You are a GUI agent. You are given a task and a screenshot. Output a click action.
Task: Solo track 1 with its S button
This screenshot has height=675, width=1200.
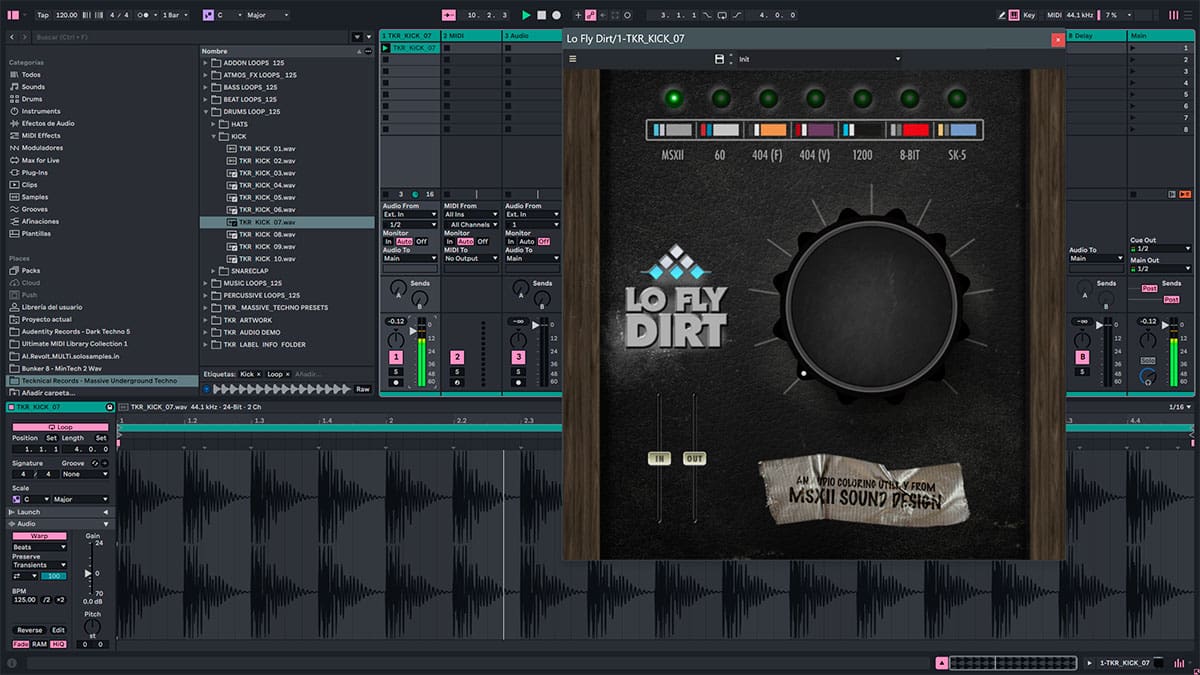coord(396,371)
